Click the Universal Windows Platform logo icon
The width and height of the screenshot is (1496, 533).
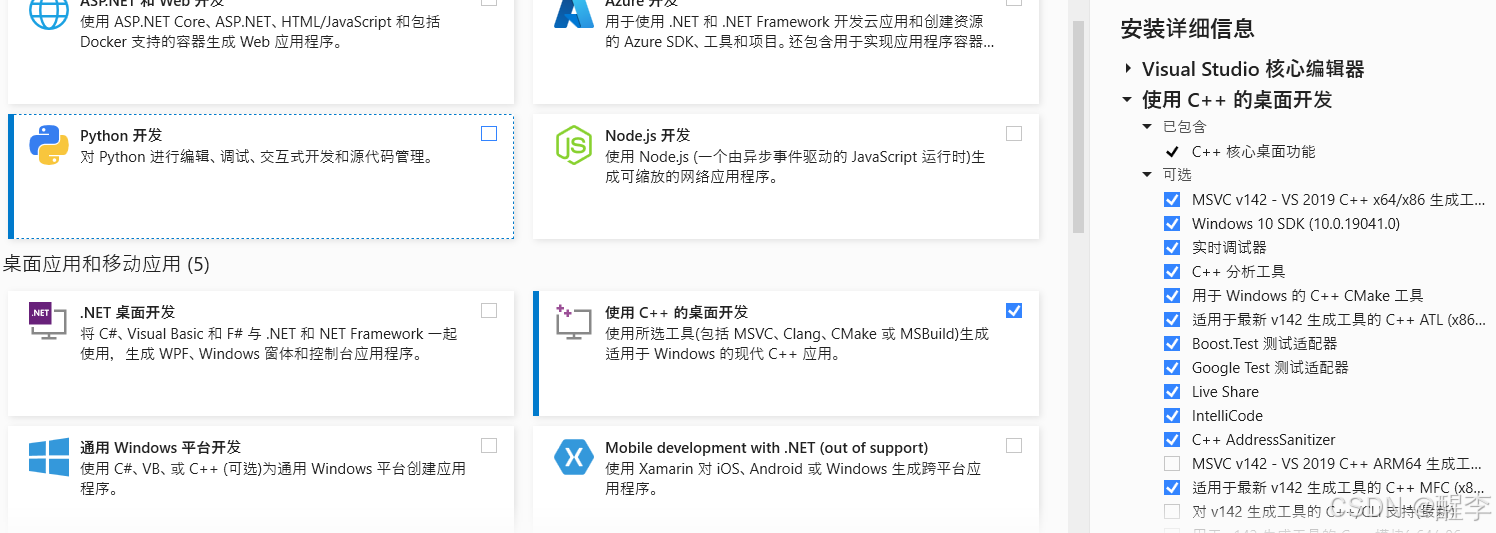point(48,457)
